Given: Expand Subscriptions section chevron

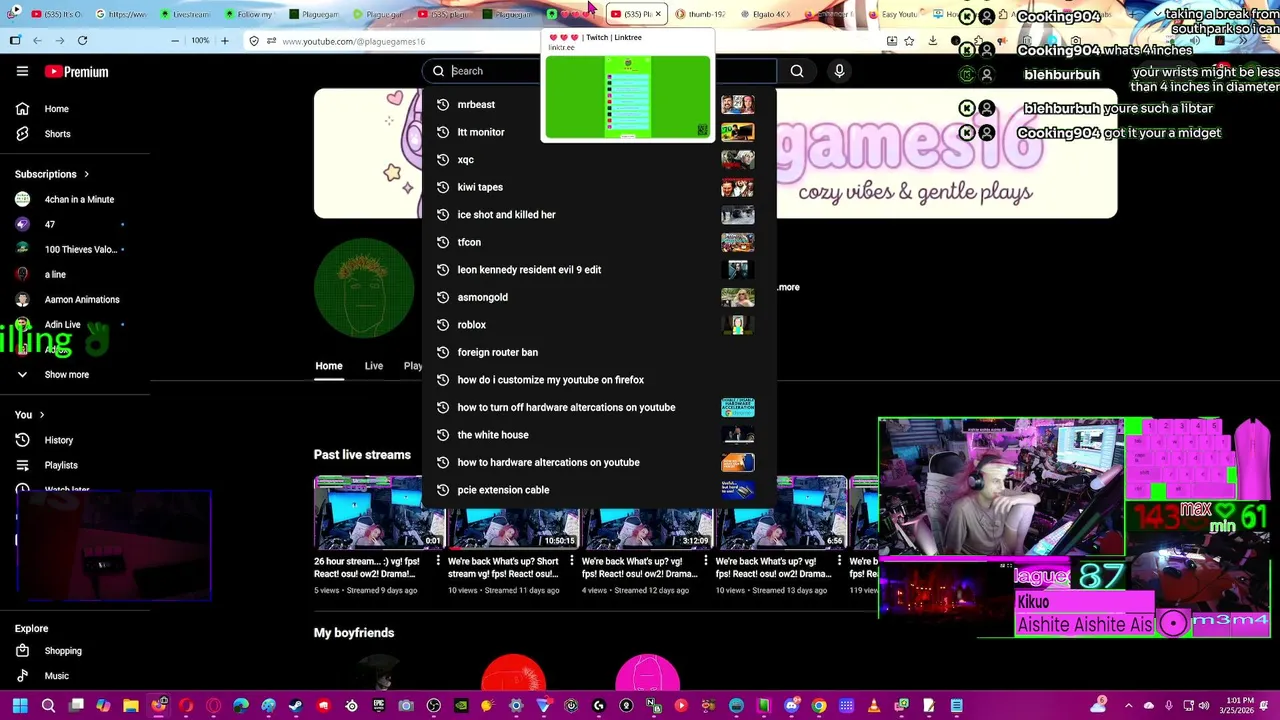Looking at the screenshot, I should point(86,174).
